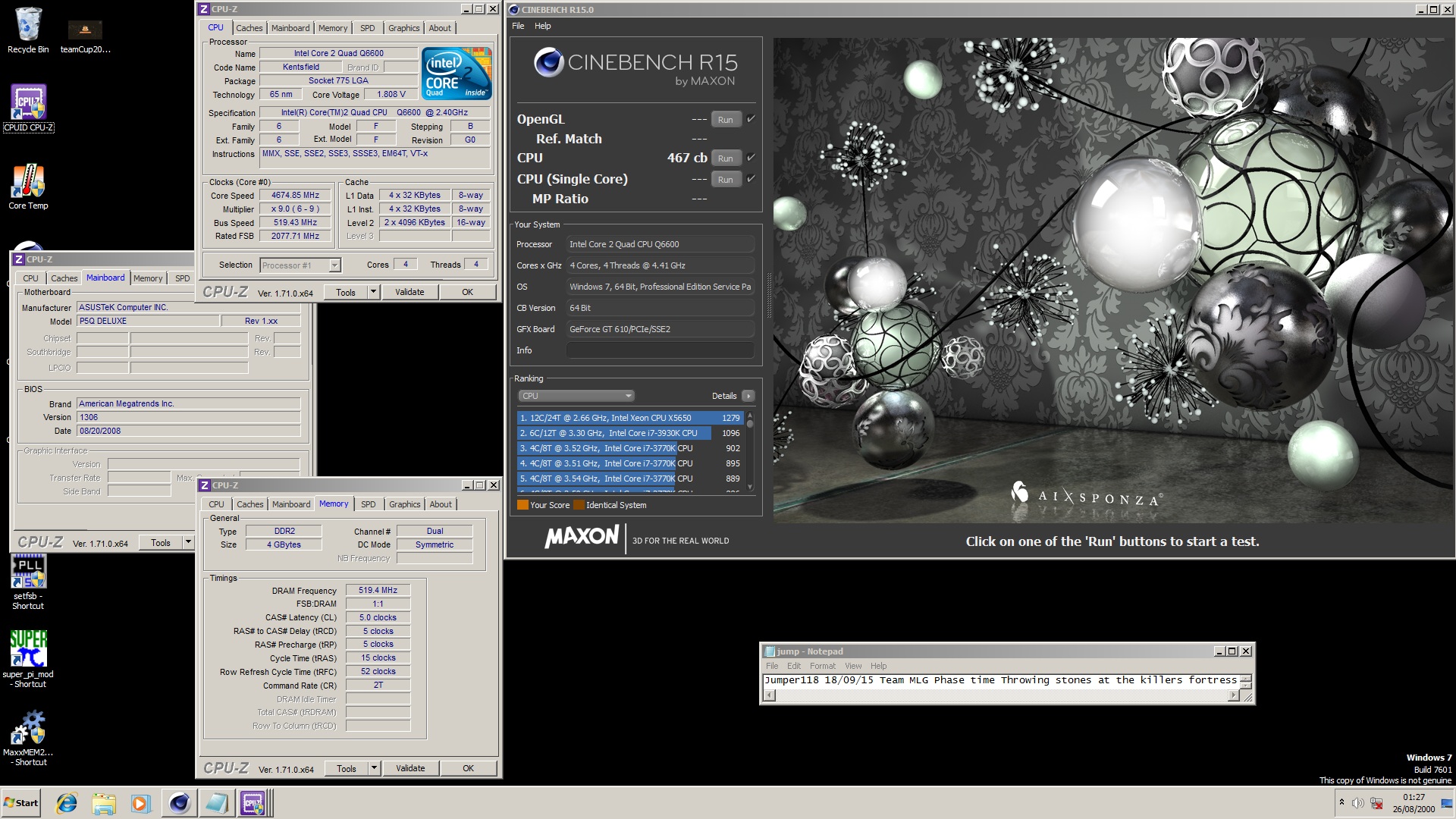Run the CPU benchmark

[x=726, y=158]
